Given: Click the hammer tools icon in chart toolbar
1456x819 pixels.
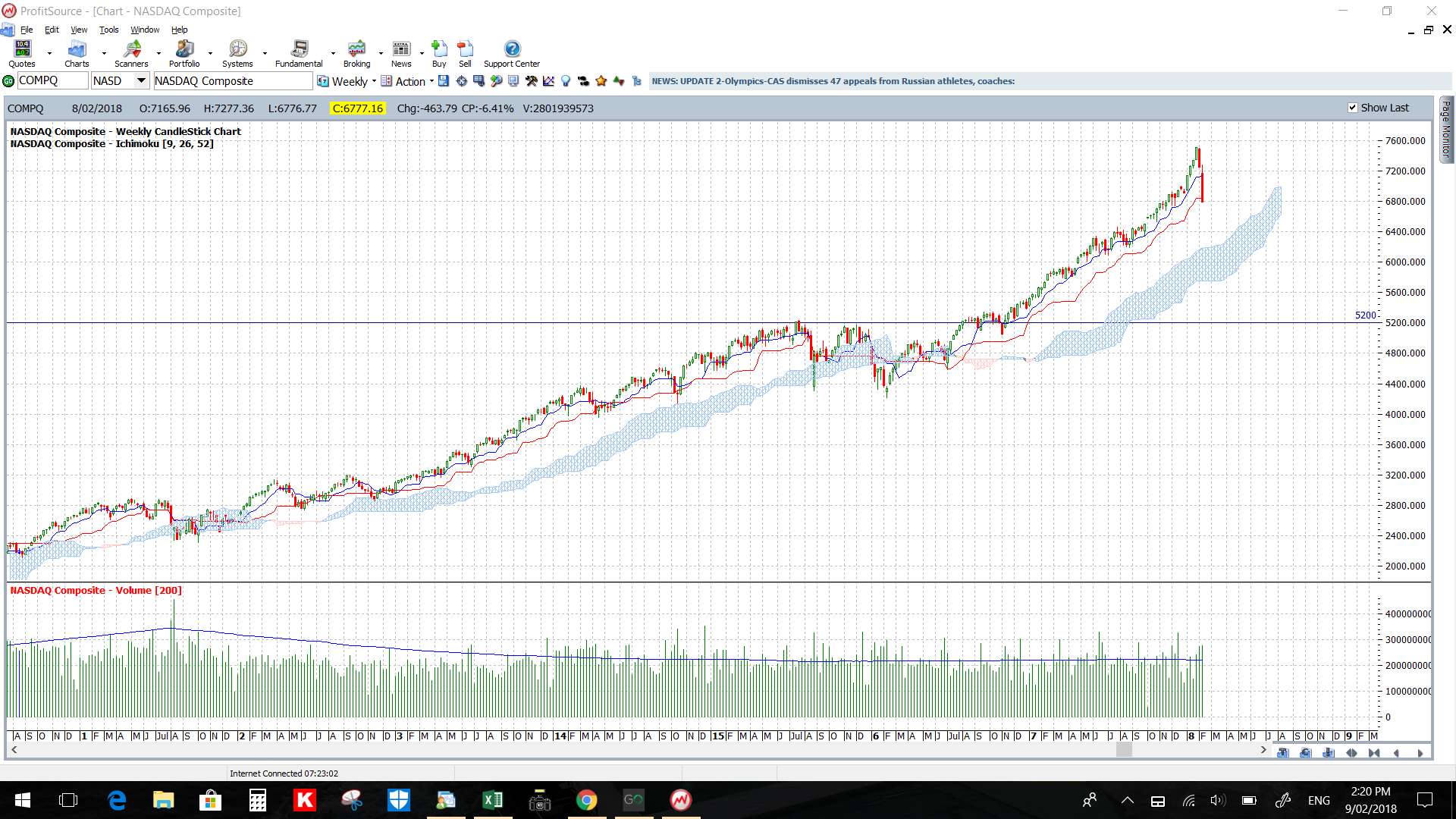Looking at the screenshot, I should [x=531, y=81].
